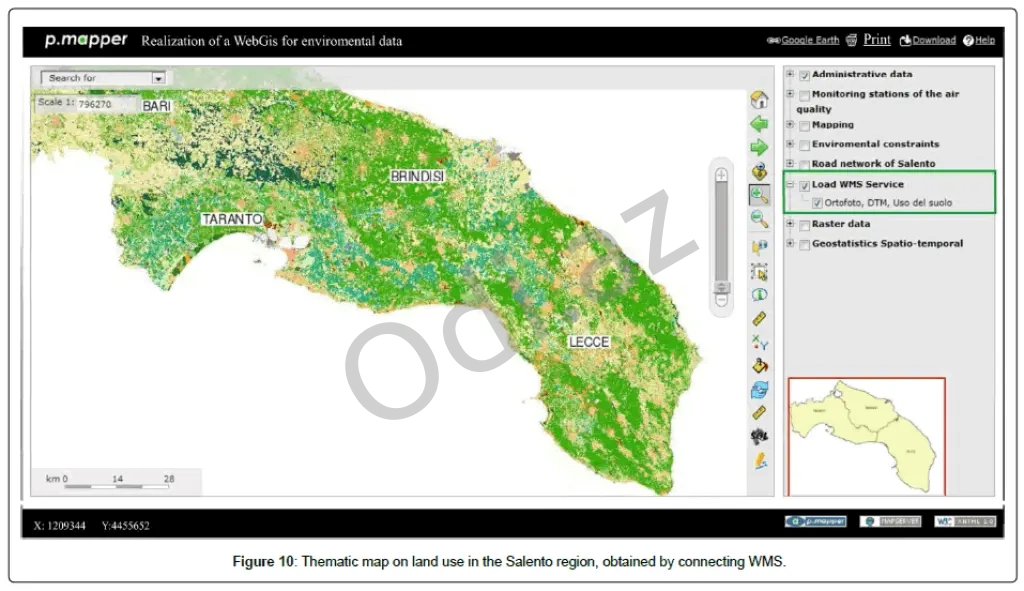Viewport: 1024px width, 591px height.
Task: Open the Help menu item
Action: point(984,41)
